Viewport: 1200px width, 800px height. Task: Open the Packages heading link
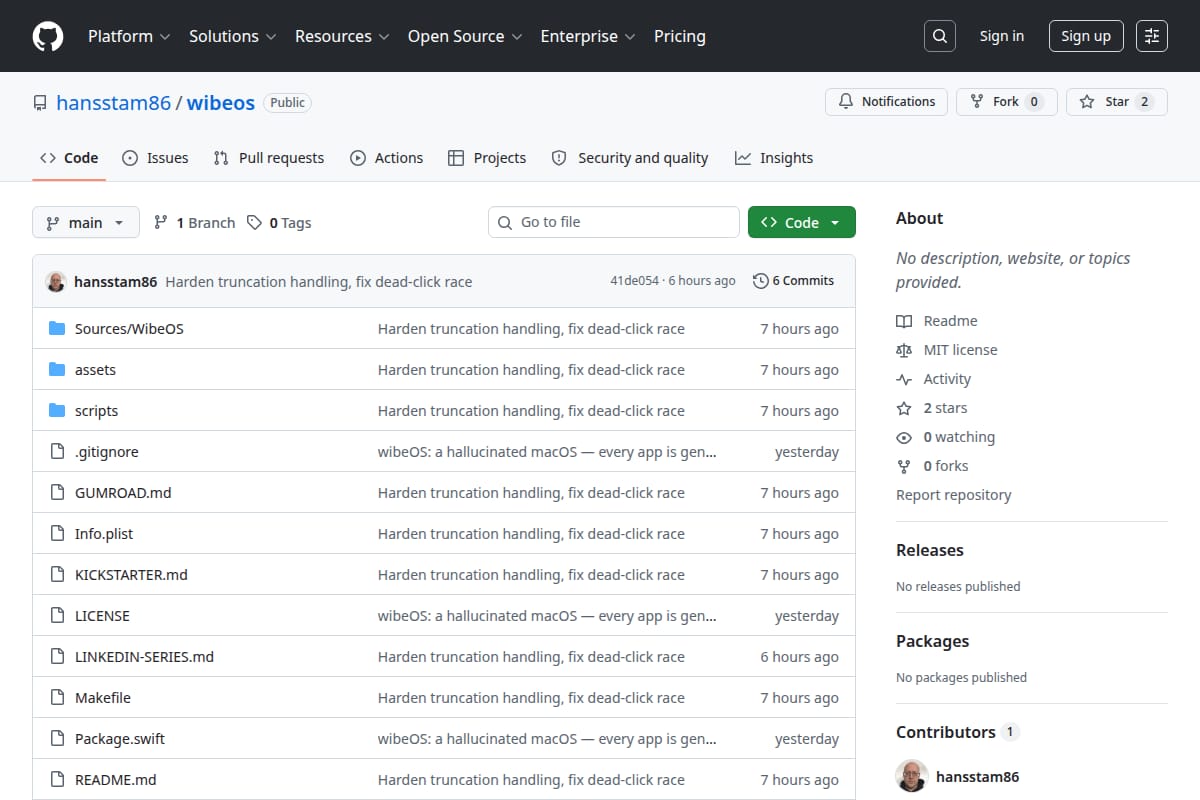[x=933, y=641]
